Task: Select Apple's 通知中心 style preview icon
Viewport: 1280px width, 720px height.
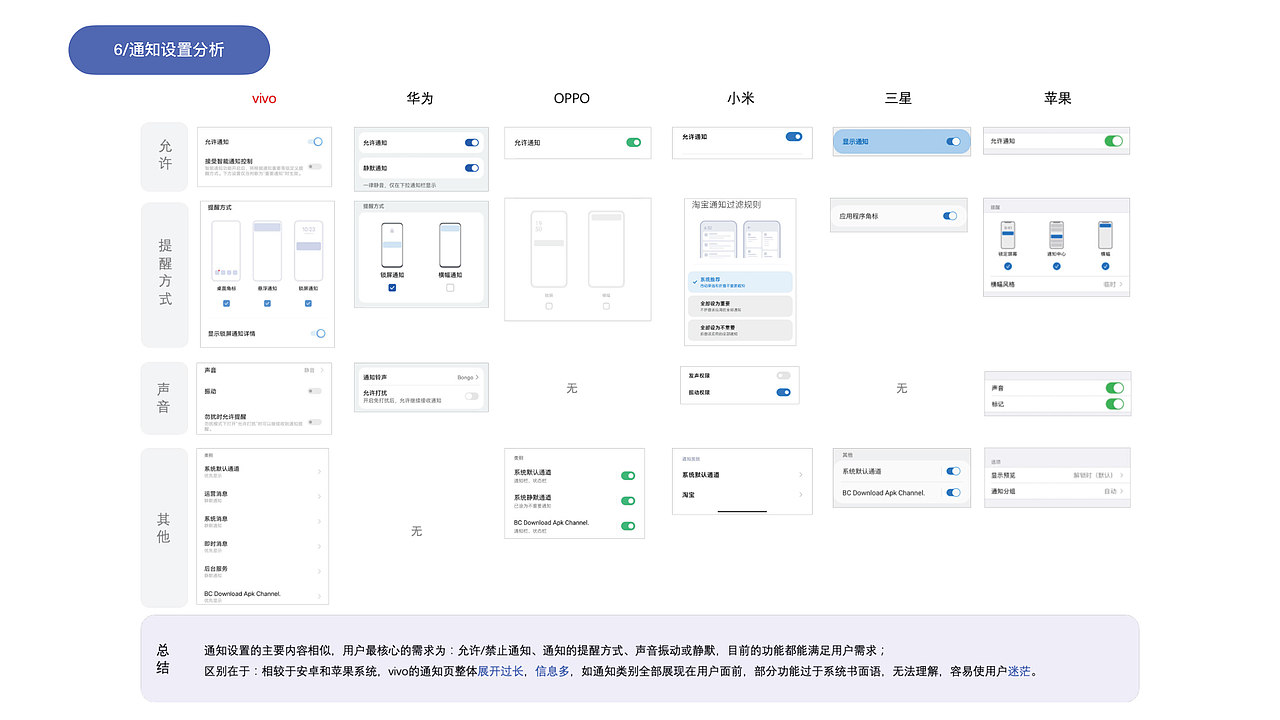Action: click(1057, 234)
